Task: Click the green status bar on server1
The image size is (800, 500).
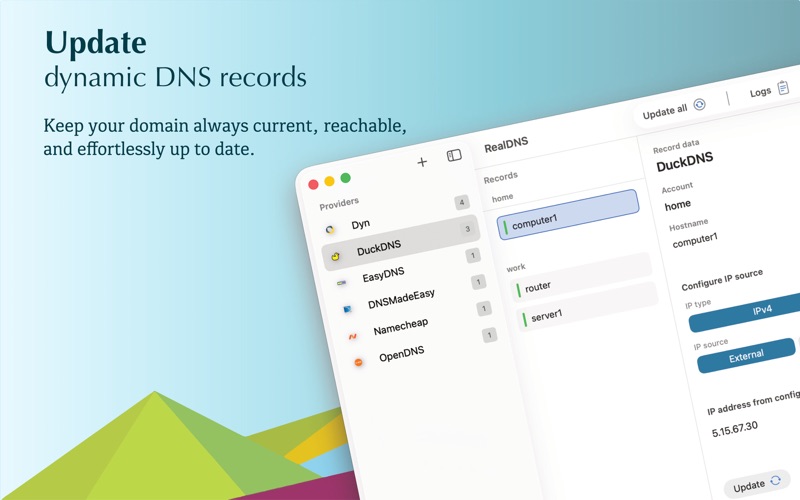Action: tap(524, 319)
